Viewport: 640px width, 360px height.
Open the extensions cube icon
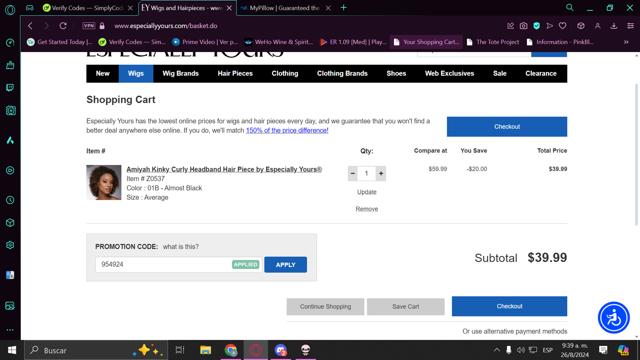[581, 26]
